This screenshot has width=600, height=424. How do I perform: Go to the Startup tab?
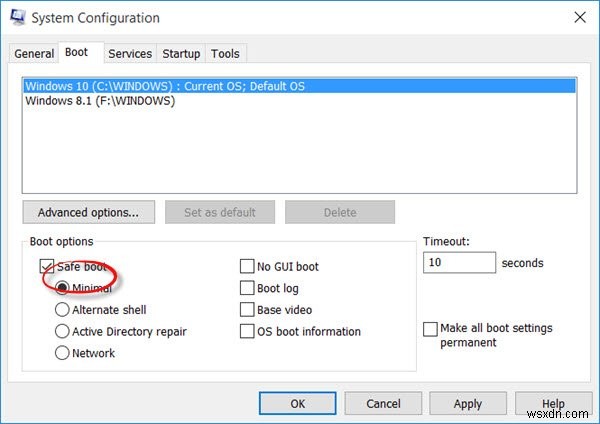pos(181,54)
